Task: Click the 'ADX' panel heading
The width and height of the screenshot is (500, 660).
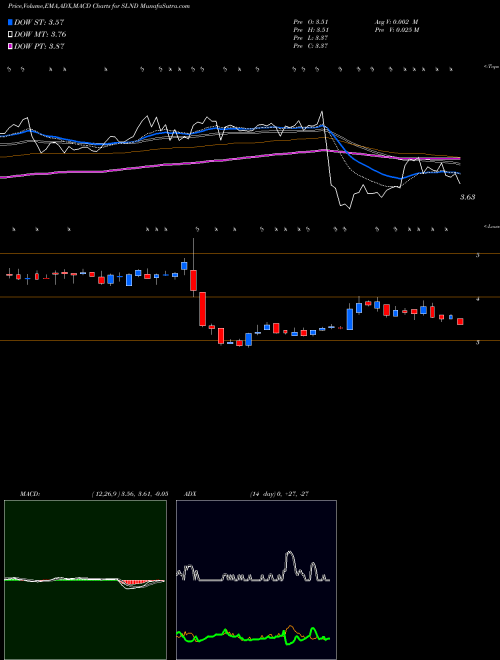Action: (x=191, y=494)
